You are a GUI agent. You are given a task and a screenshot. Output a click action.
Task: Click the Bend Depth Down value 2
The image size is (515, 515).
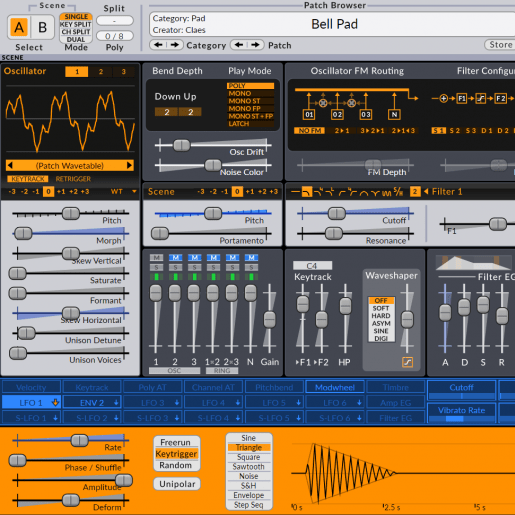click(166, 112)
